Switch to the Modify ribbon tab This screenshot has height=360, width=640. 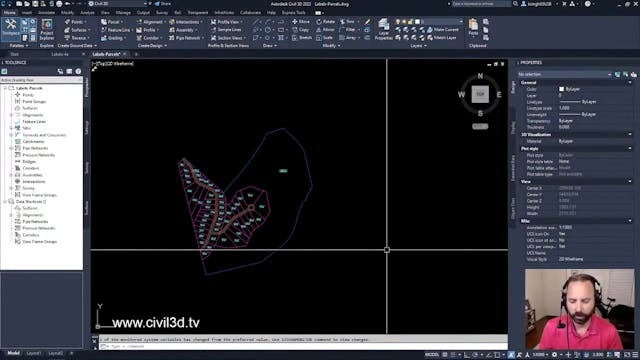point(67,13)
